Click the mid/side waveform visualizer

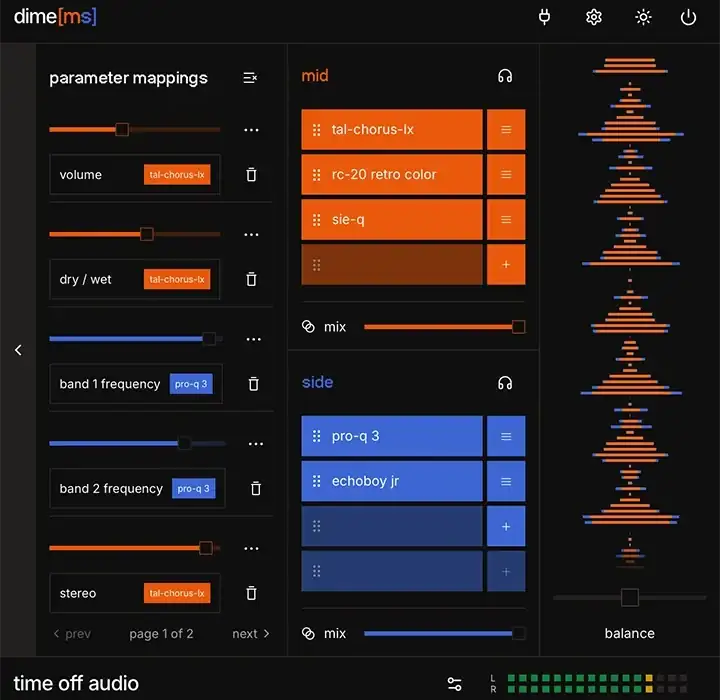(630, 312)
